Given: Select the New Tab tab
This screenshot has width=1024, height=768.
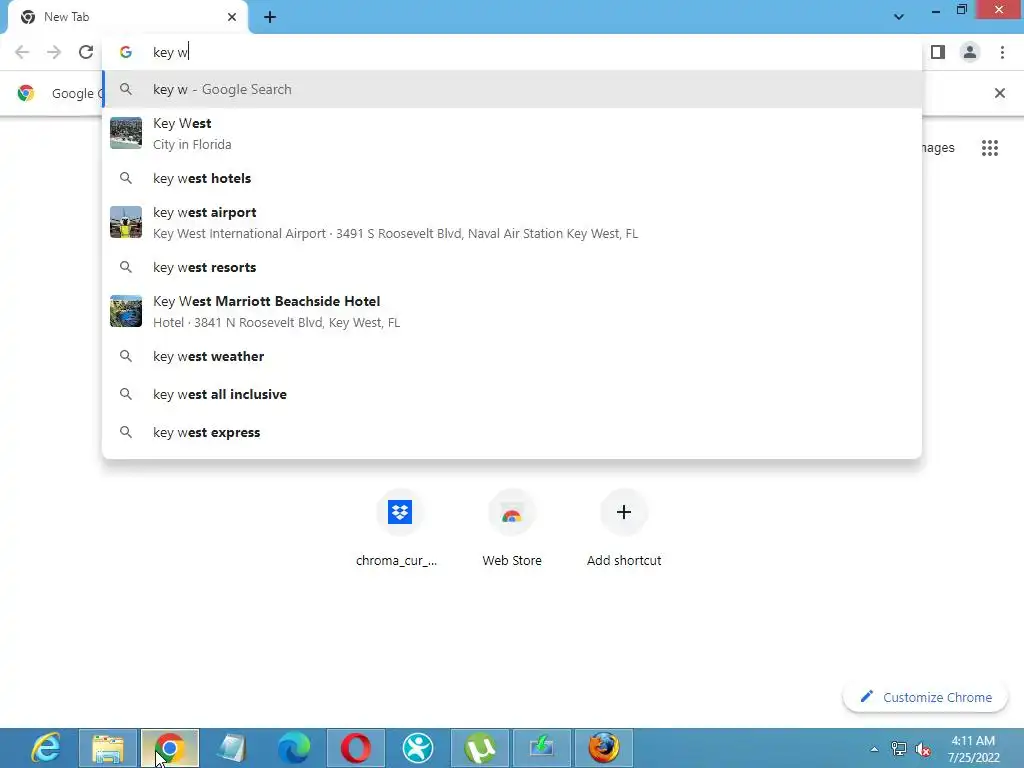Looking at the screenshot, I should [x=127, y=17].
